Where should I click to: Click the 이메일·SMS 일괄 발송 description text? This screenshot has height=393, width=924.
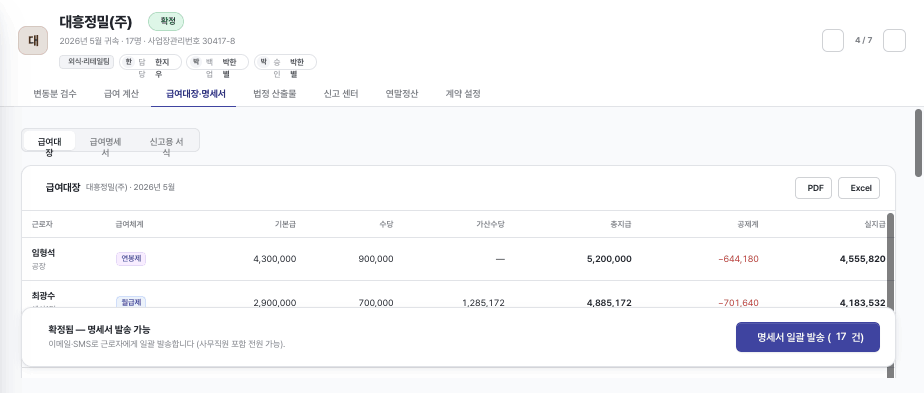pyautogui.click(x=167, y=344)
